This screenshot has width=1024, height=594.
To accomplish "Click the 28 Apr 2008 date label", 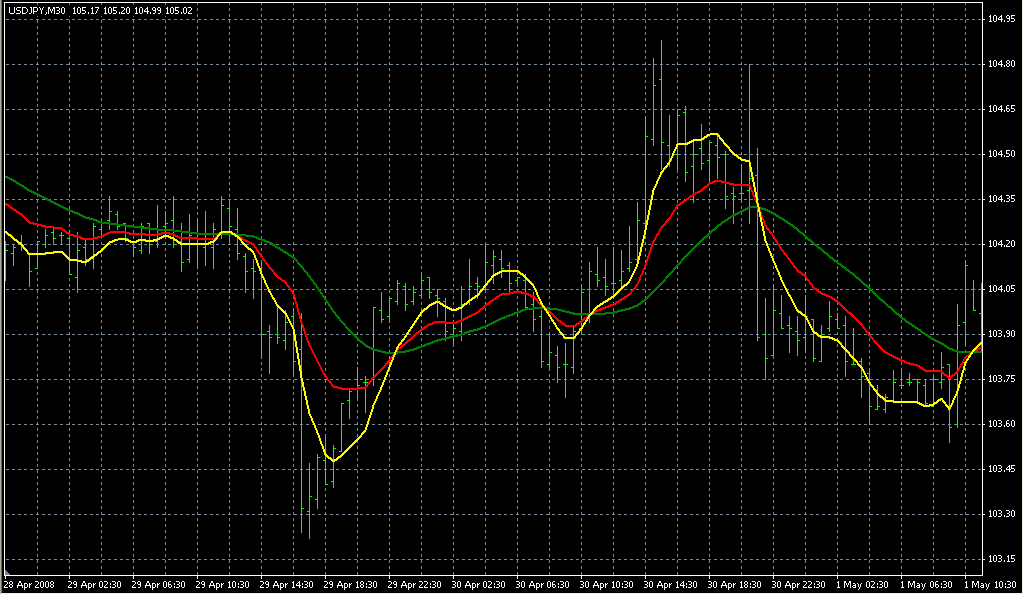I will click(x=28, y=584).
